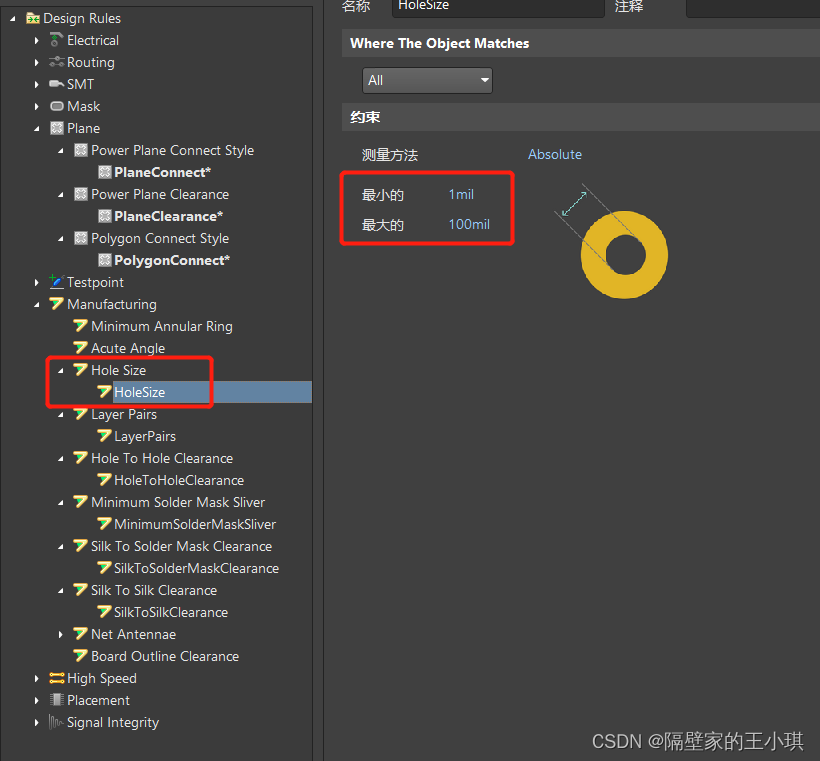The width and height of the screenshot is (820, 761).
Task: Click the Placement category icon
Action: click(56, 700)
